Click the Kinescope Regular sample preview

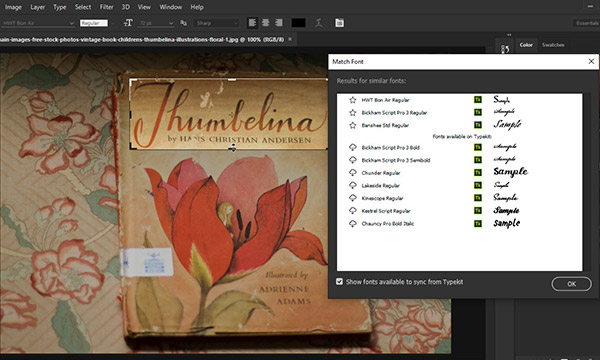tap(506, 197)
